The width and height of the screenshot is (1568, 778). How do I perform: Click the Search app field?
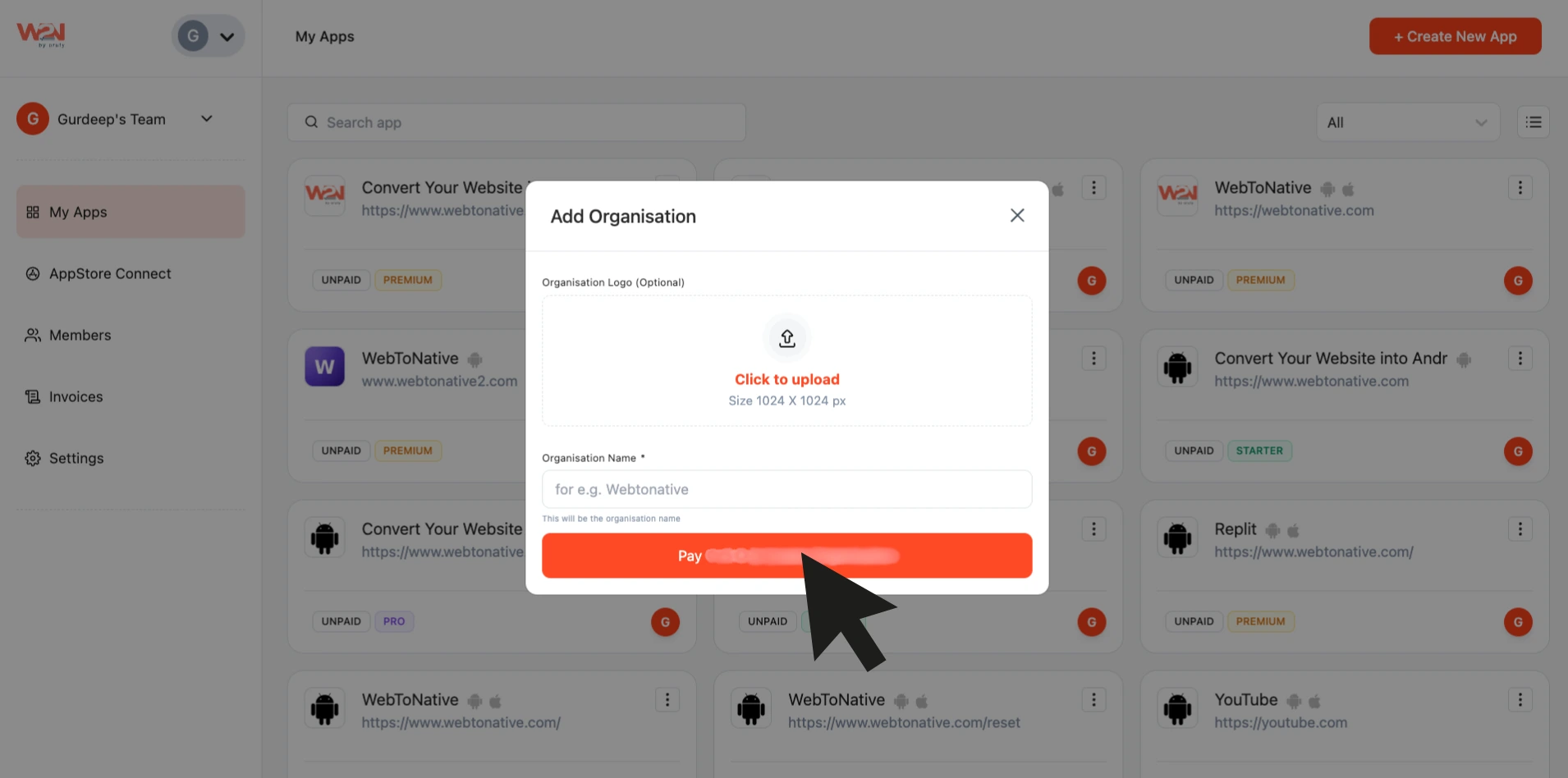[516, 122]
